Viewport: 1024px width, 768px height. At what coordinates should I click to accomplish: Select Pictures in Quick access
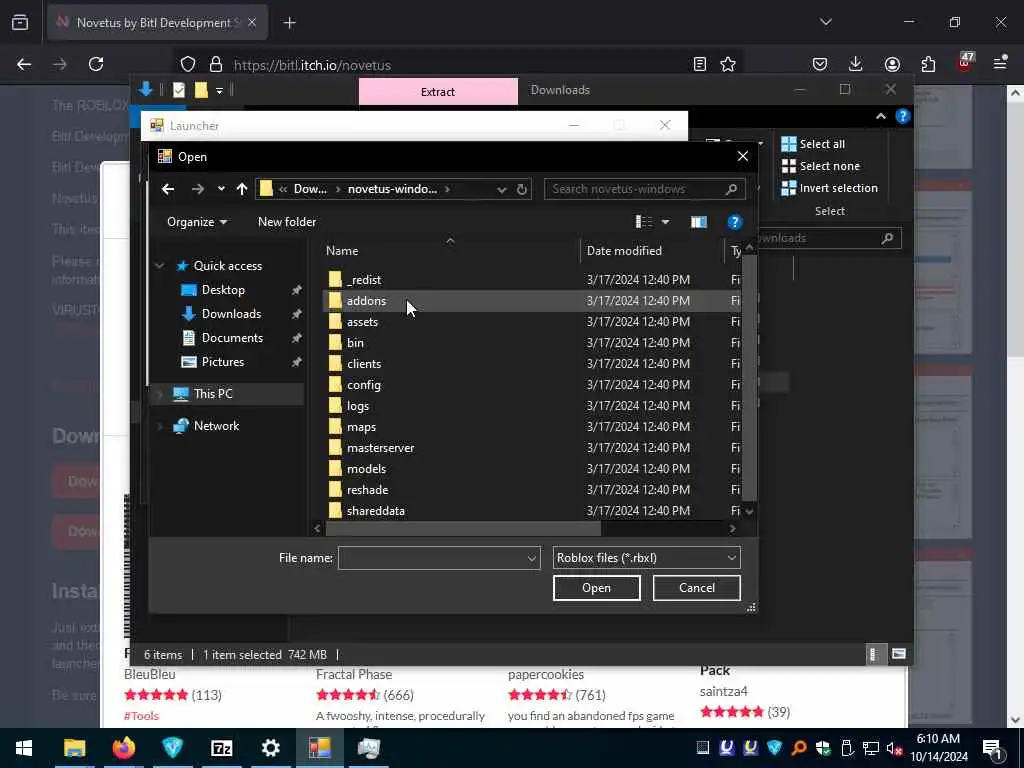click(223, 362)
